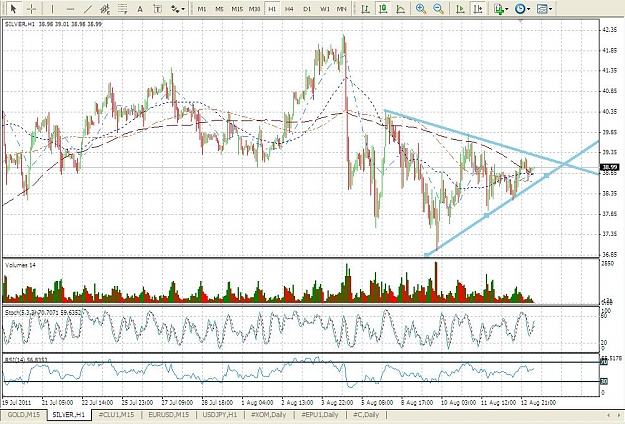Switch timeframe to D1
625x424 pixels.
(307, 9)
